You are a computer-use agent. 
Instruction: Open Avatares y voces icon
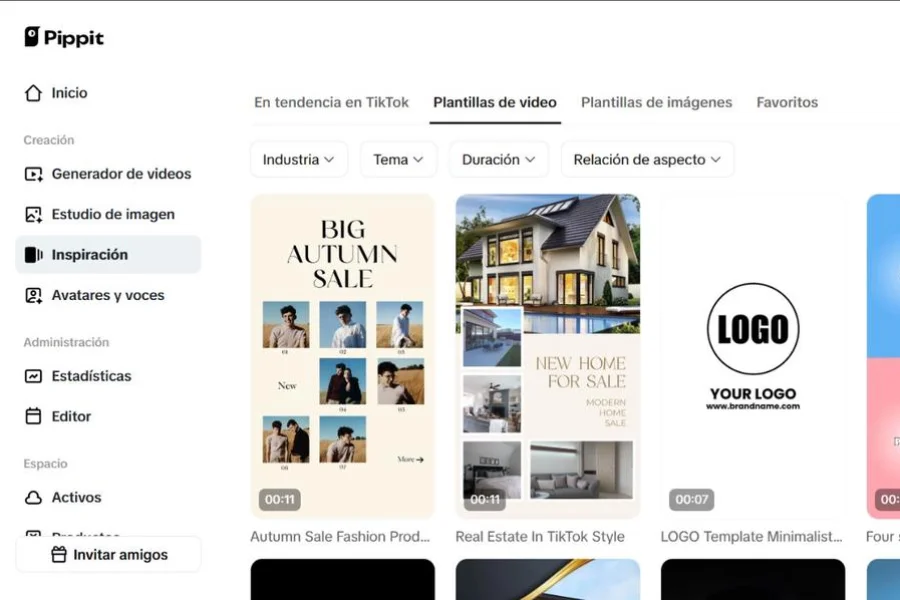point(33,296)
